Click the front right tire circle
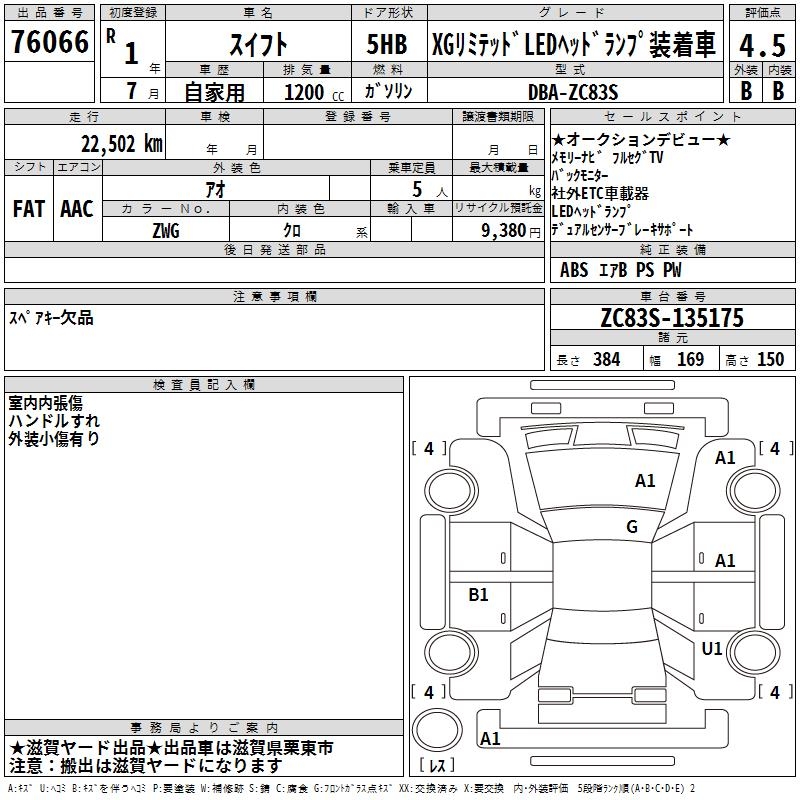The image size is (800, 800). (755, 491)
